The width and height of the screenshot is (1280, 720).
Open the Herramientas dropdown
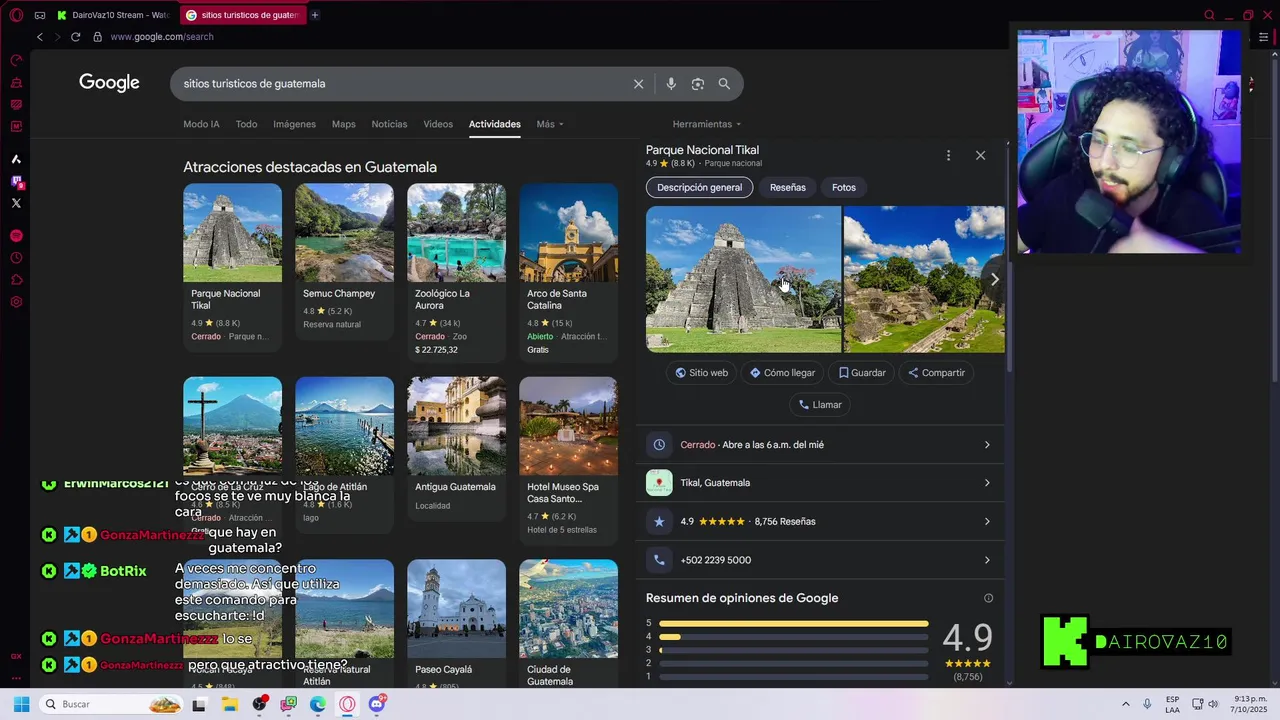[707, 124]
